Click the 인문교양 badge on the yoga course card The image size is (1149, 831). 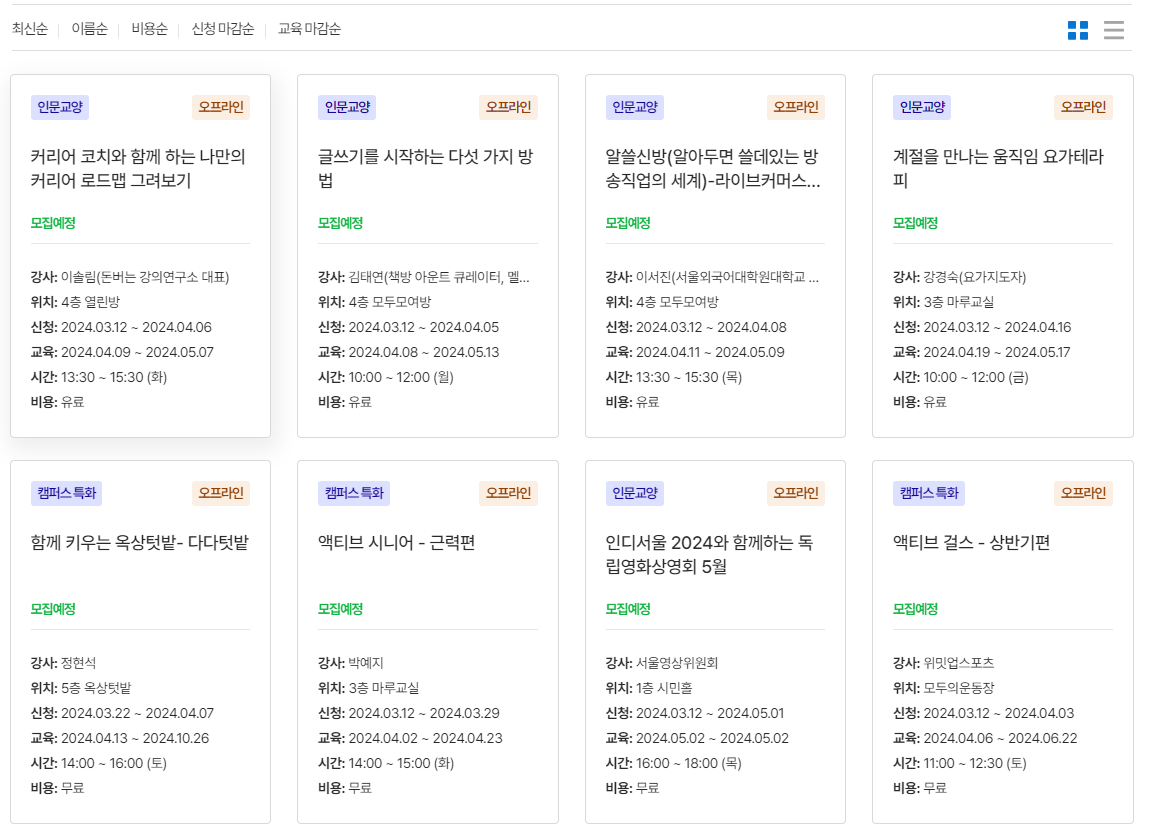tap(919, 107)
